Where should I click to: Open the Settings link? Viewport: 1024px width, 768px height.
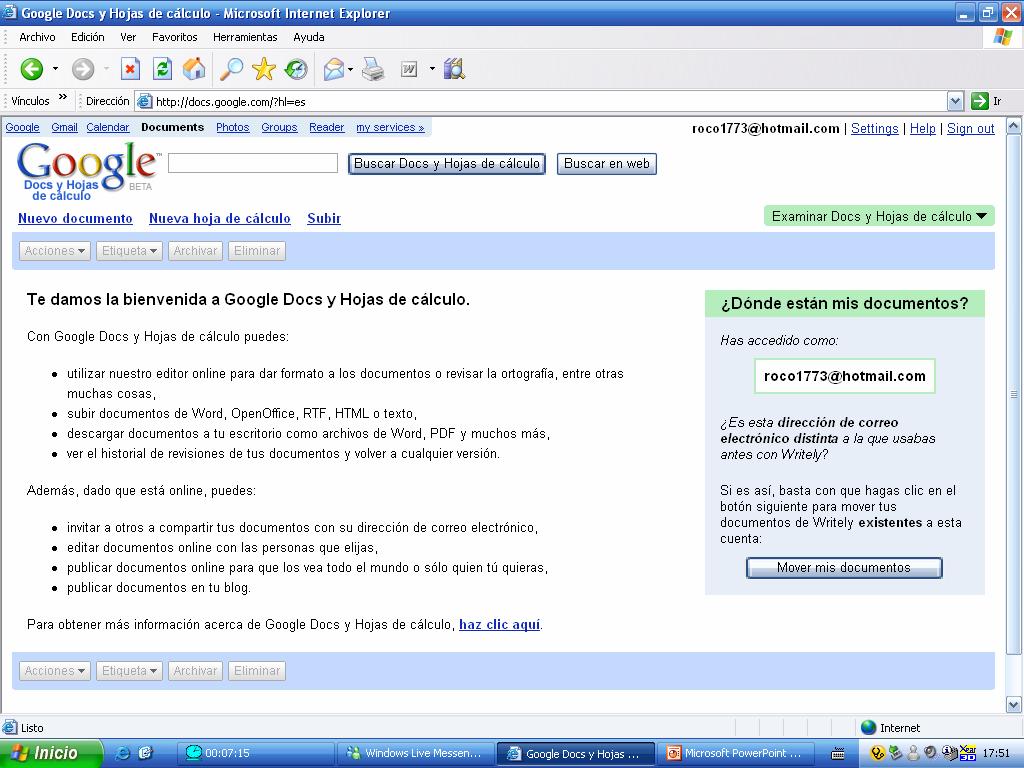point(874,129)
